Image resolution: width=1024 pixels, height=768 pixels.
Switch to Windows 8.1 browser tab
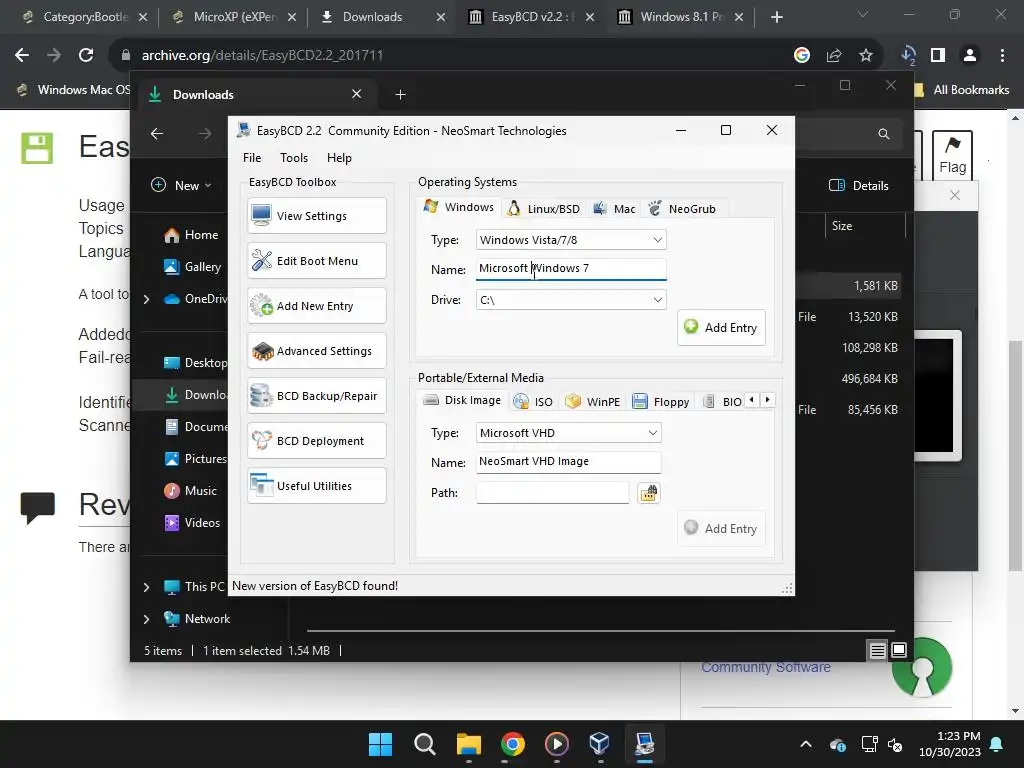coord(681,17)
